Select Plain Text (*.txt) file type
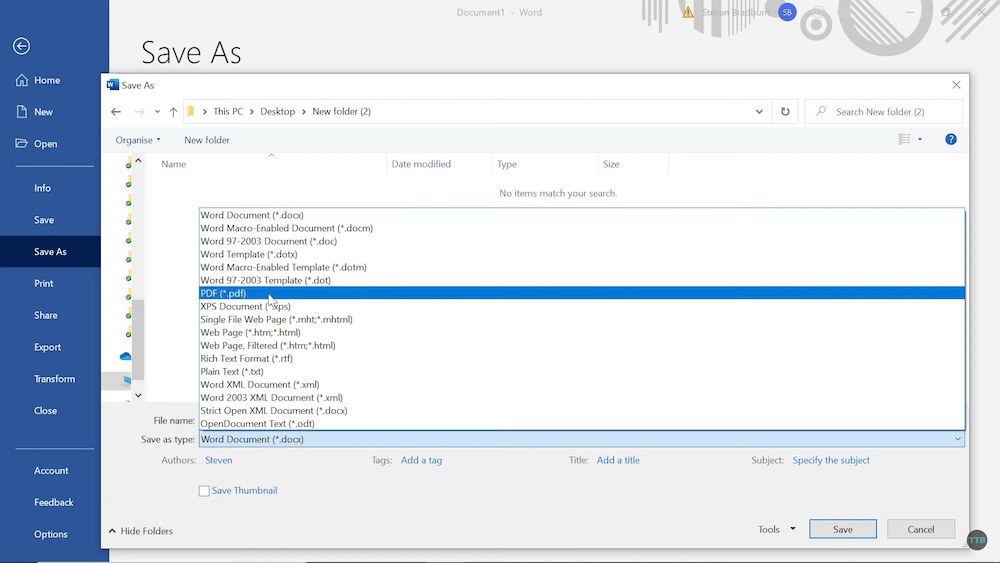 click(x=582, y=371)
